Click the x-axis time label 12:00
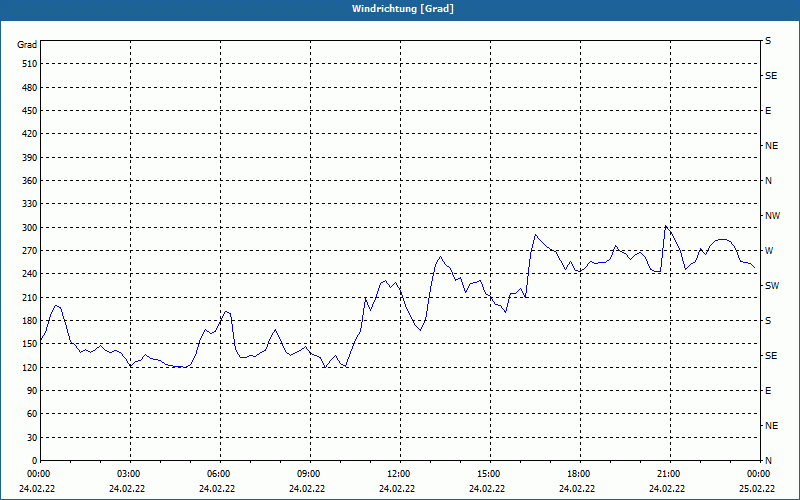The image size is (800, 500). pyautogui.click(x=397, y=474)
